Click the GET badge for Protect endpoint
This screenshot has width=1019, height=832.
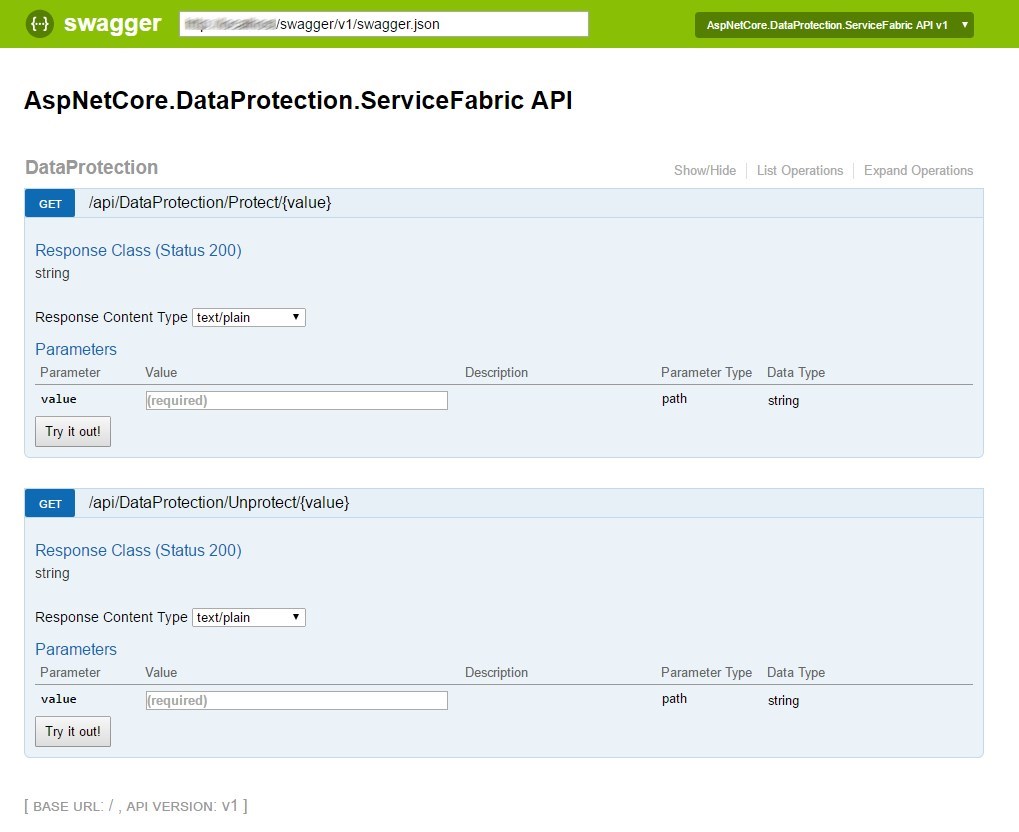(x=50, y=204)
